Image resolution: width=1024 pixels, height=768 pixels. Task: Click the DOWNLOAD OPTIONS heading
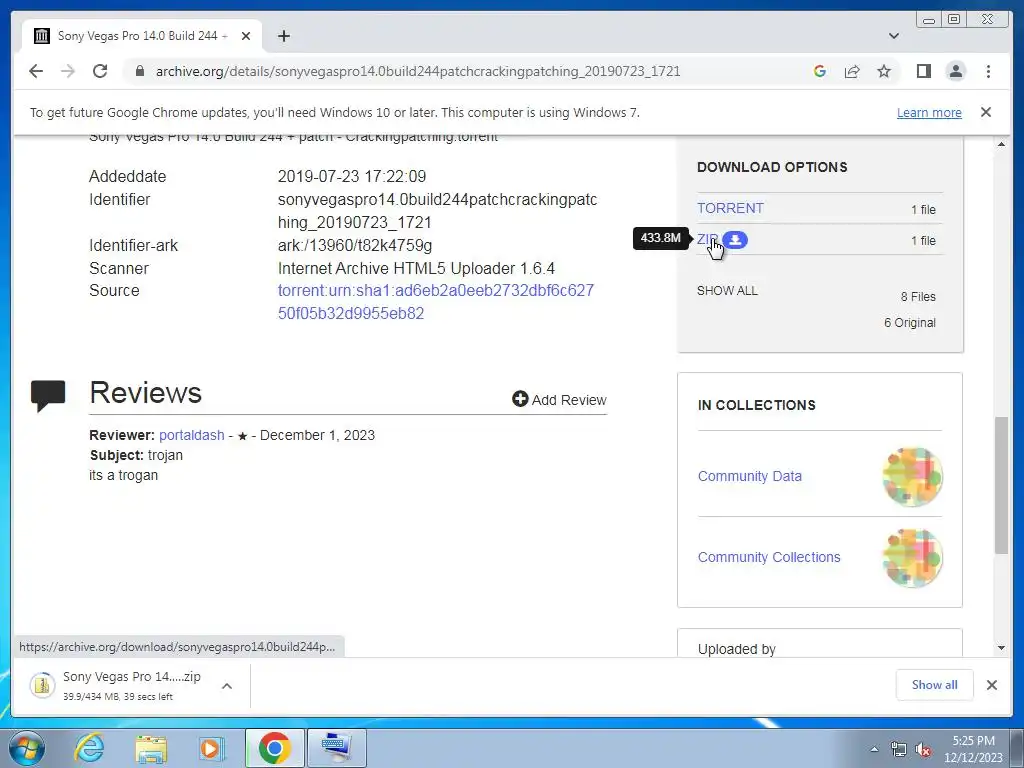772,167
